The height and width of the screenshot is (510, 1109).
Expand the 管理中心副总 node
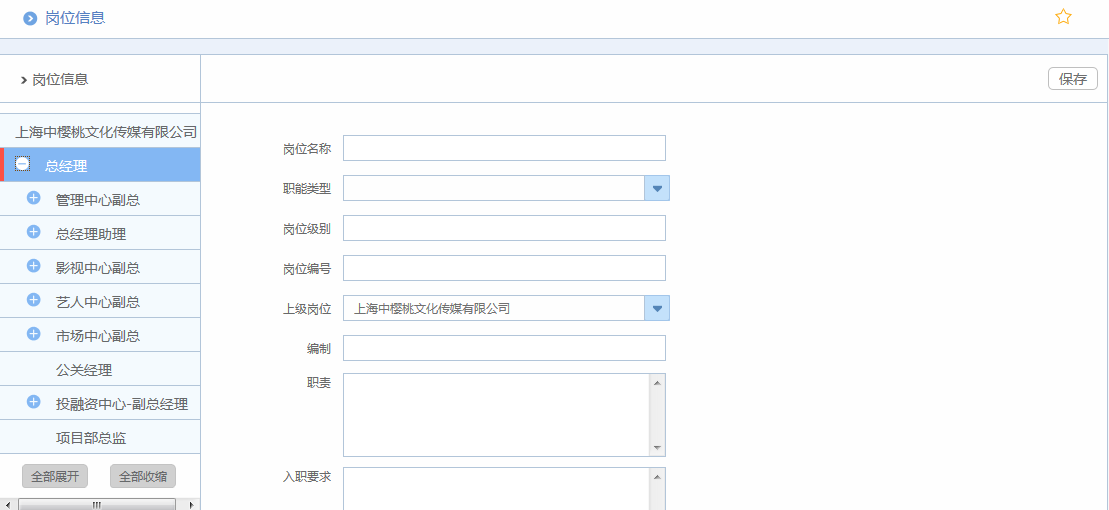[33, 197]
